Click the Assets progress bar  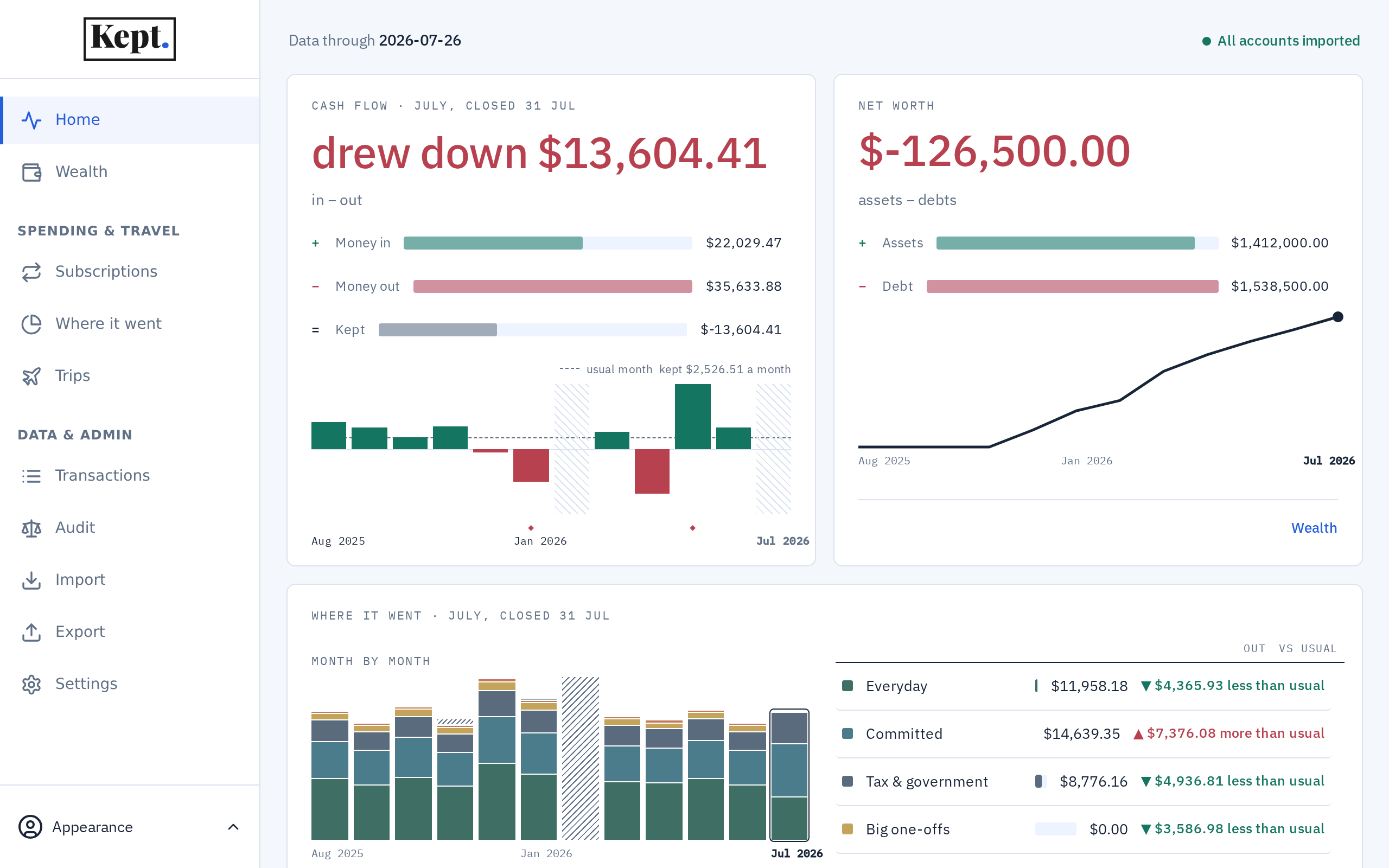(1077, 243)
